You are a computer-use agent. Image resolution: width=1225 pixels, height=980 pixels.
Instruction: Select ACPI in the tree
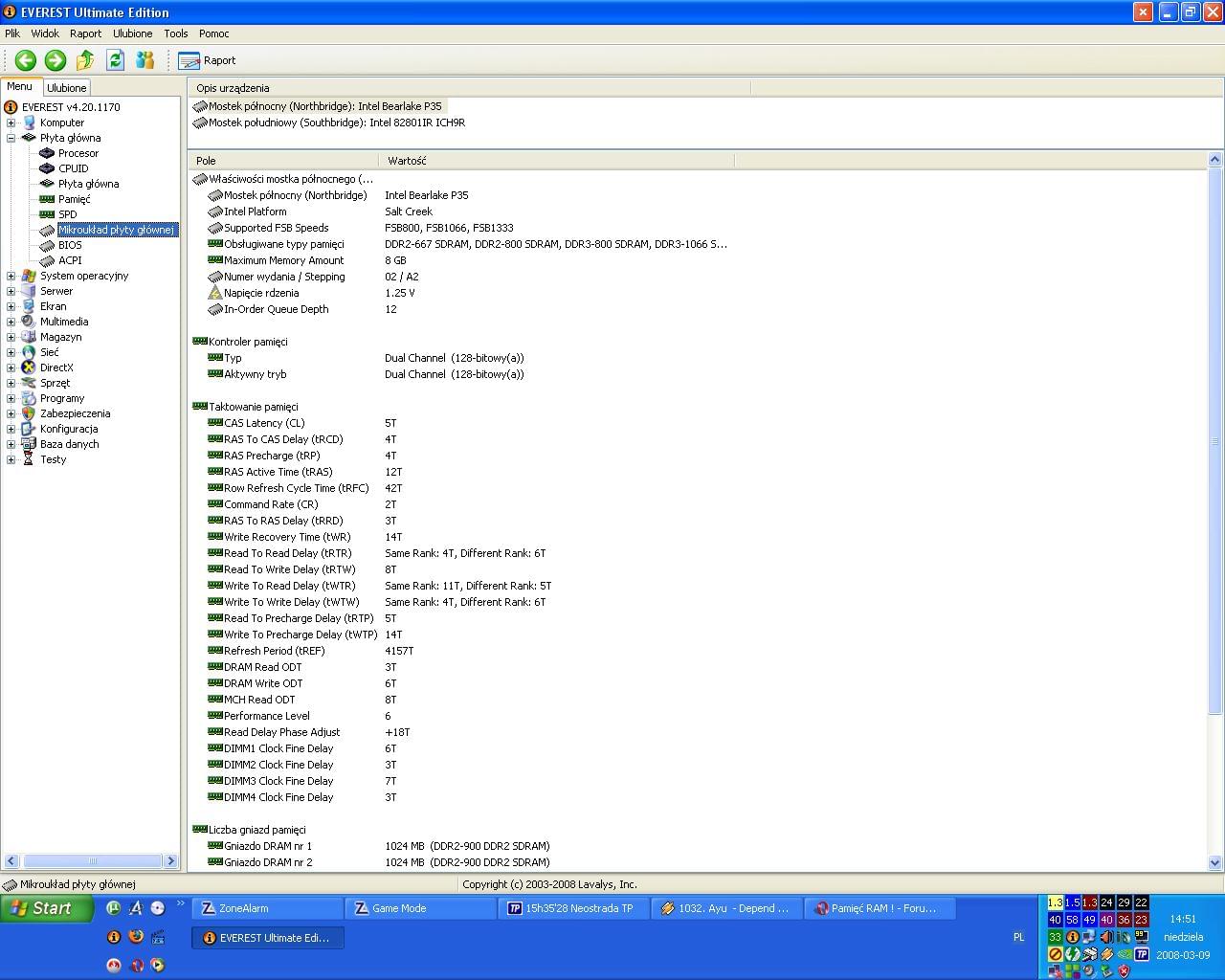coord(70,260)
